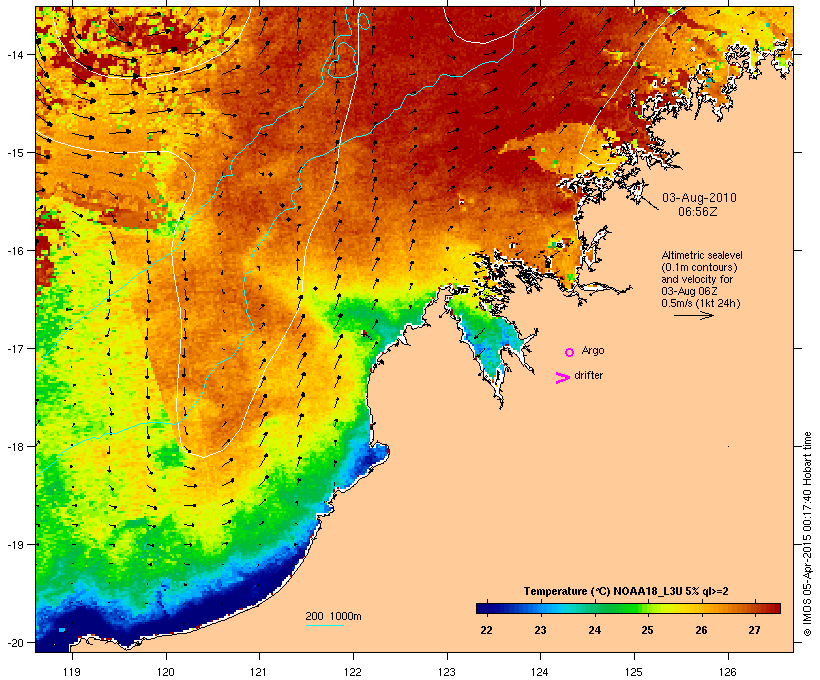The height and width of the screenshot is (680, 820).
Task: Click the '03-Aug-2010' date label
Action: click(699, 198)
